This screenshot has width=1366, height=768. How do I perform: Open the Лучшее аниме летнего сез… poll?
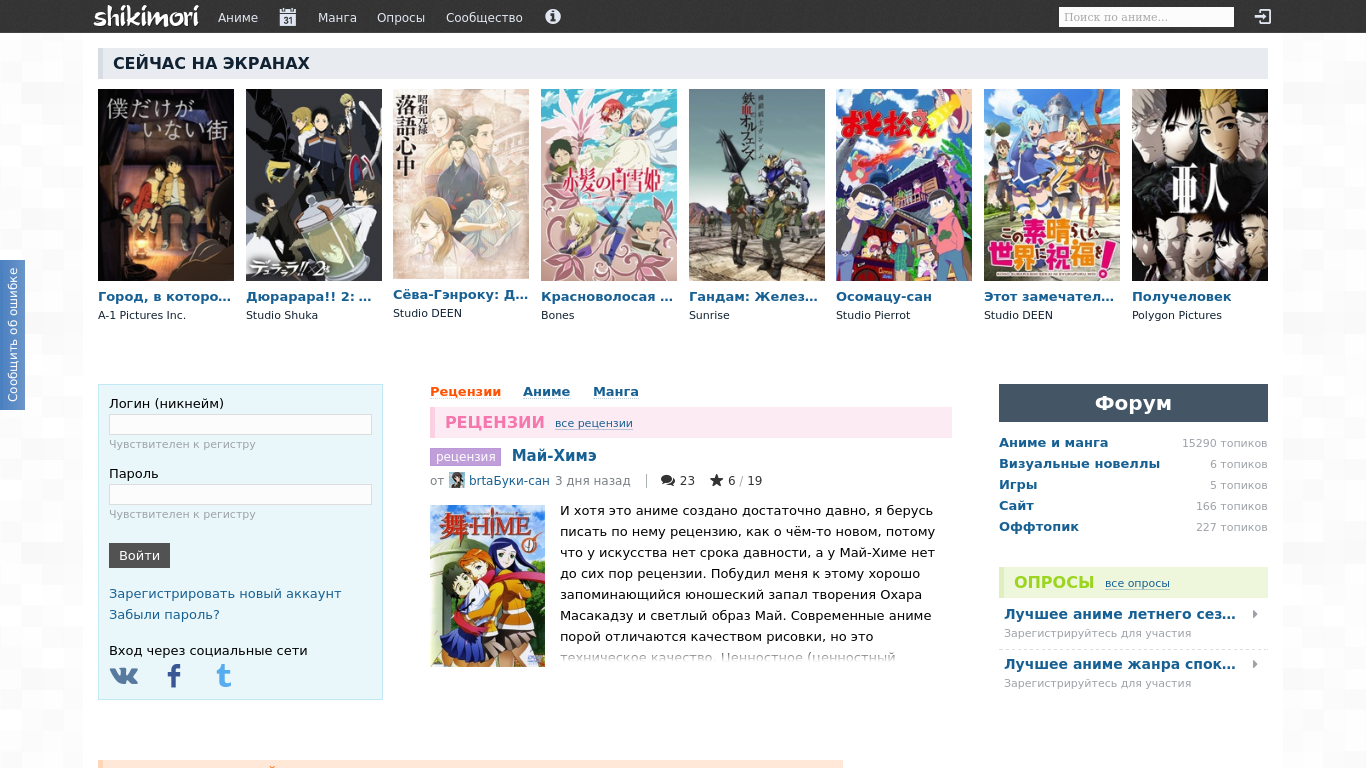[1120, 614]
